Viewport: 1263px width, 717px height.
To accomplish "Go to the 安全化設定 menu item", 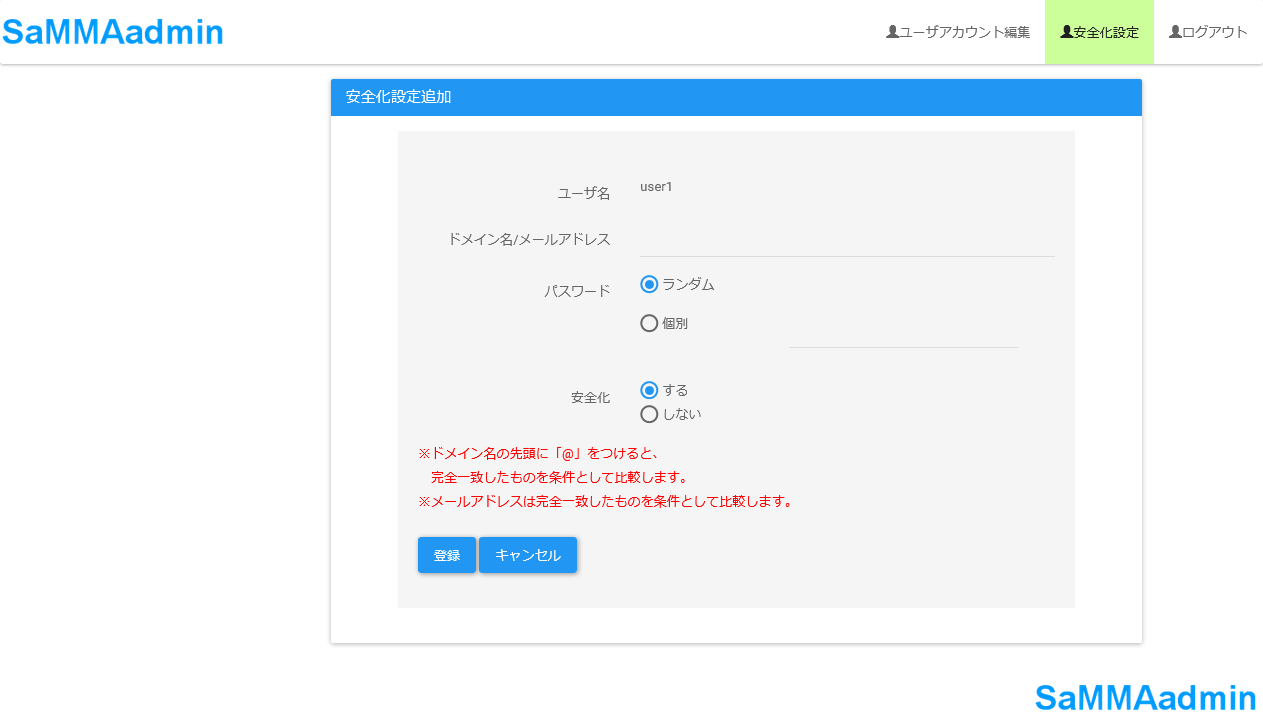I will pos(1099,32).
